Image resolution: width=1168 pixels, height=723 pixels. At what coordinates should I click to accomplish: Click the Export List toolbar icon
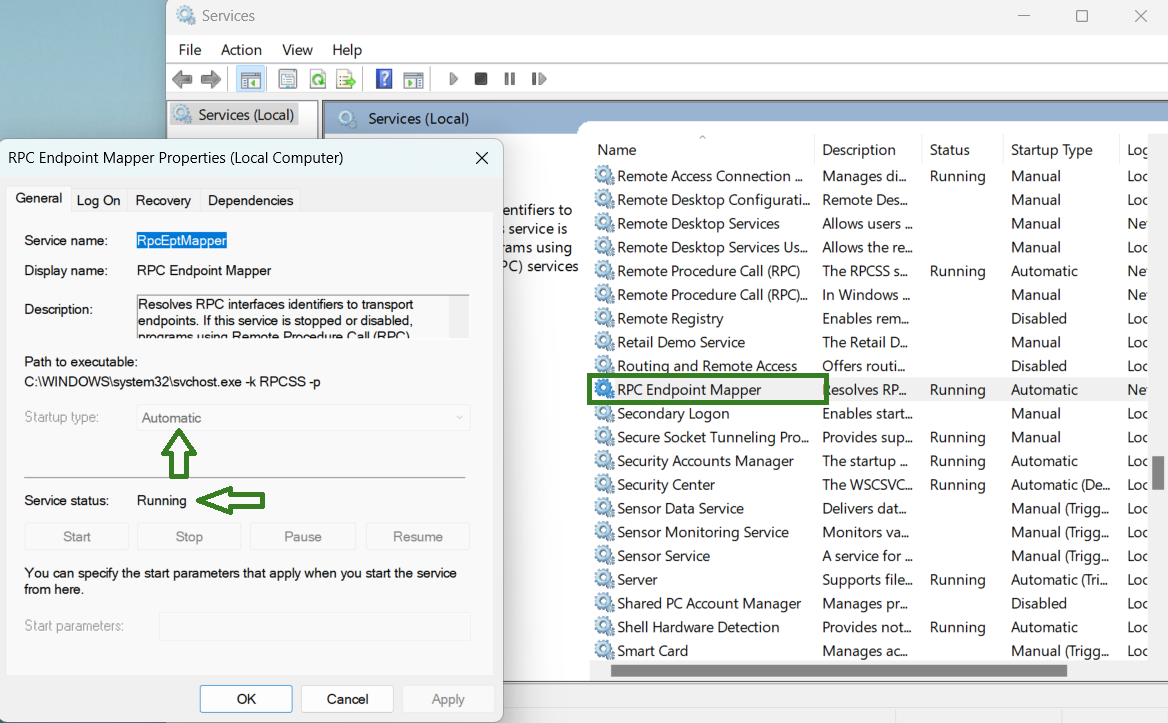[346, 79]
